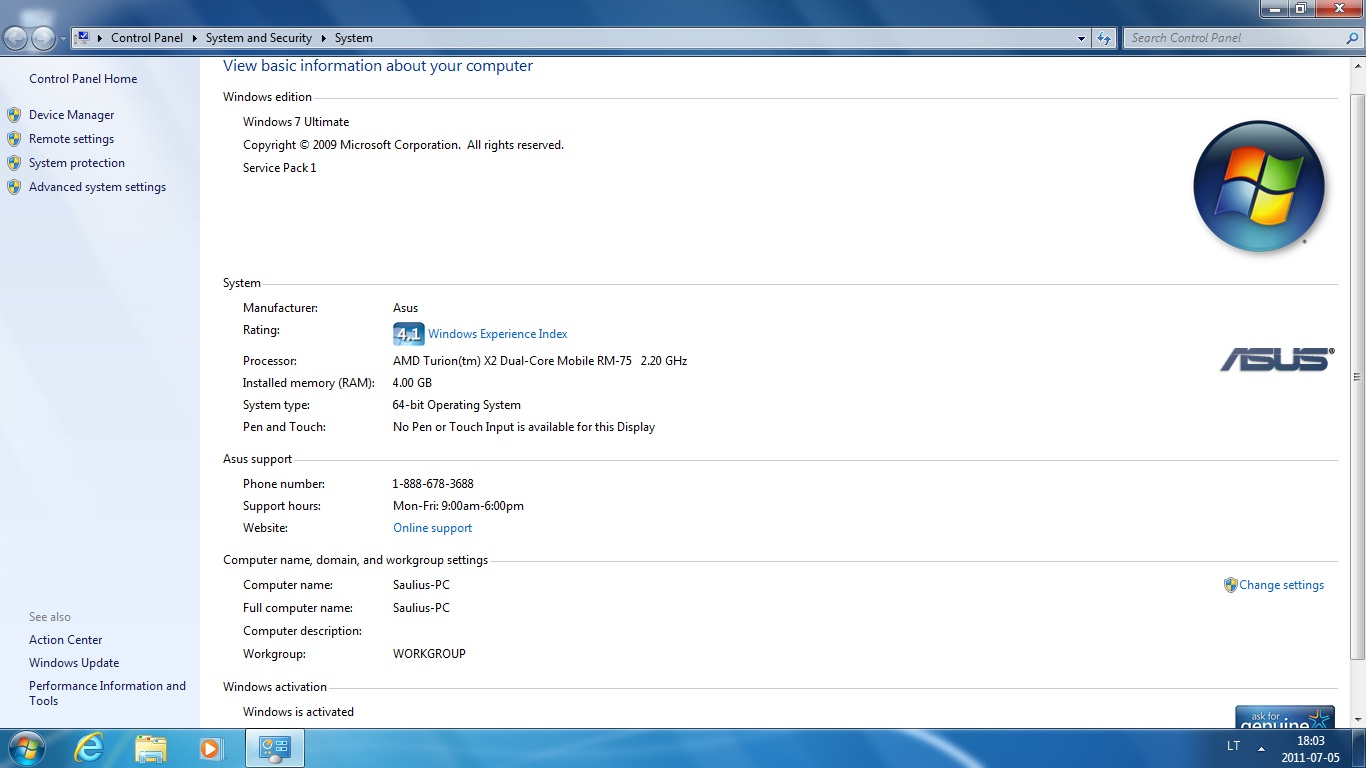
Task: Open Advanced system settings
Action: click(97, 187)
